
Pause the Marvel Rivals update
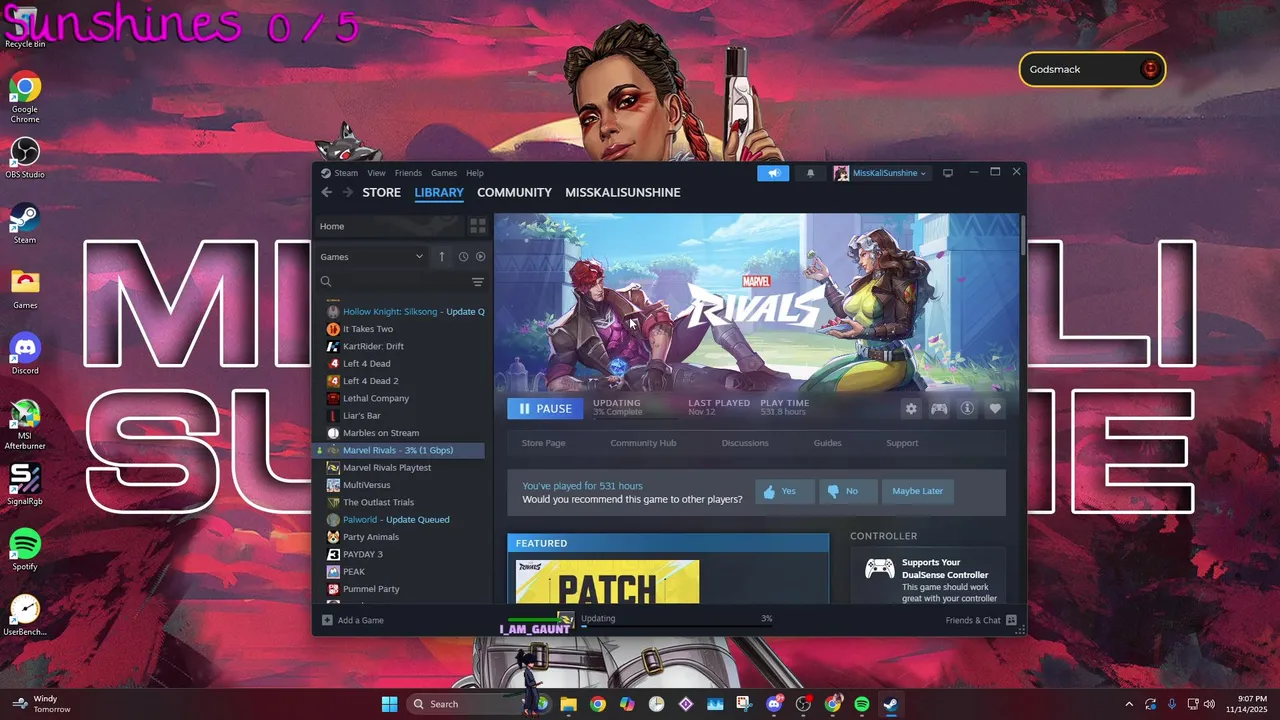click(545, 408)
